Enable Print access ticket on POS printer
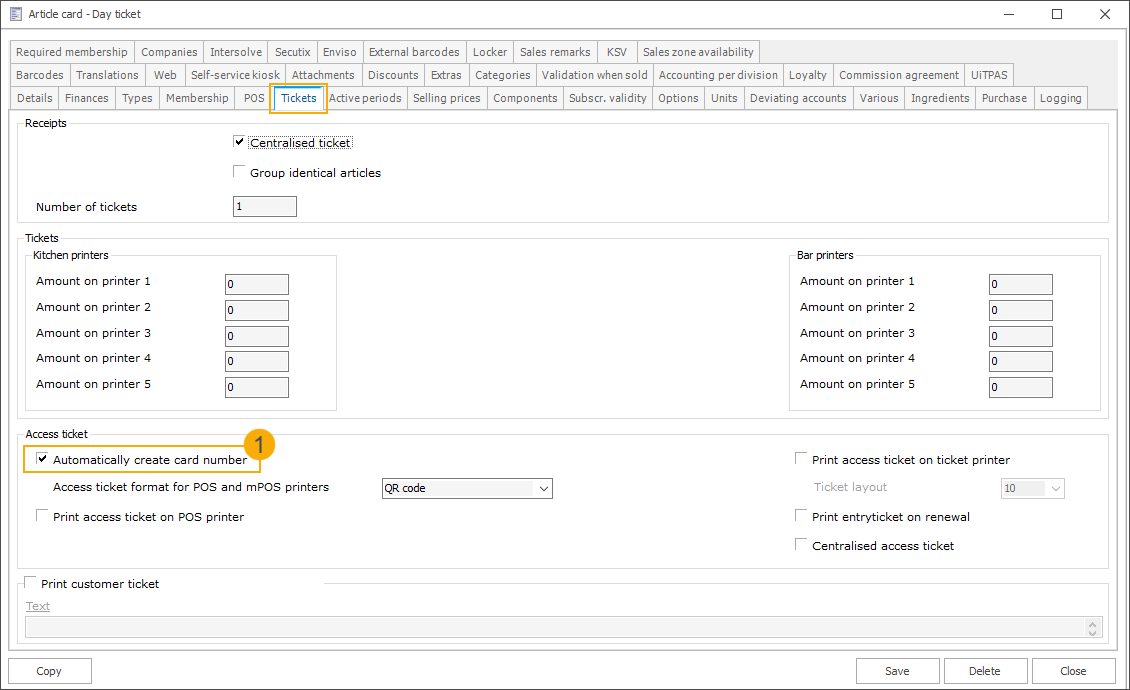The height and width of the screenshot is (690, 1130). (x=42, y=516)
